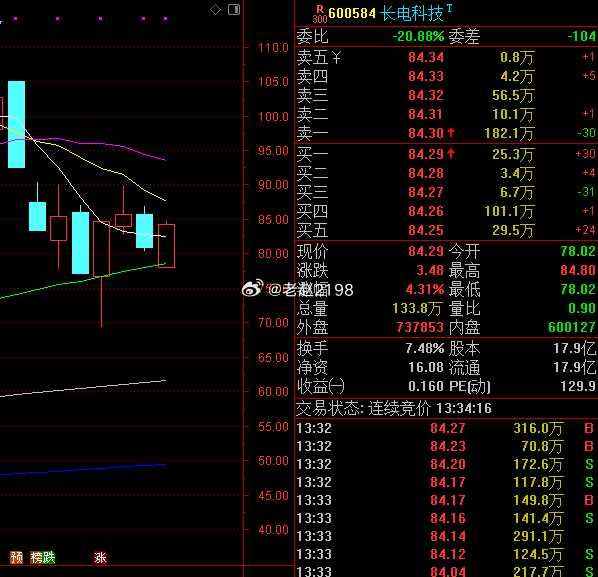Click the 量比 value 0.90
Screen dimensions: 598x577
[582, 308]
